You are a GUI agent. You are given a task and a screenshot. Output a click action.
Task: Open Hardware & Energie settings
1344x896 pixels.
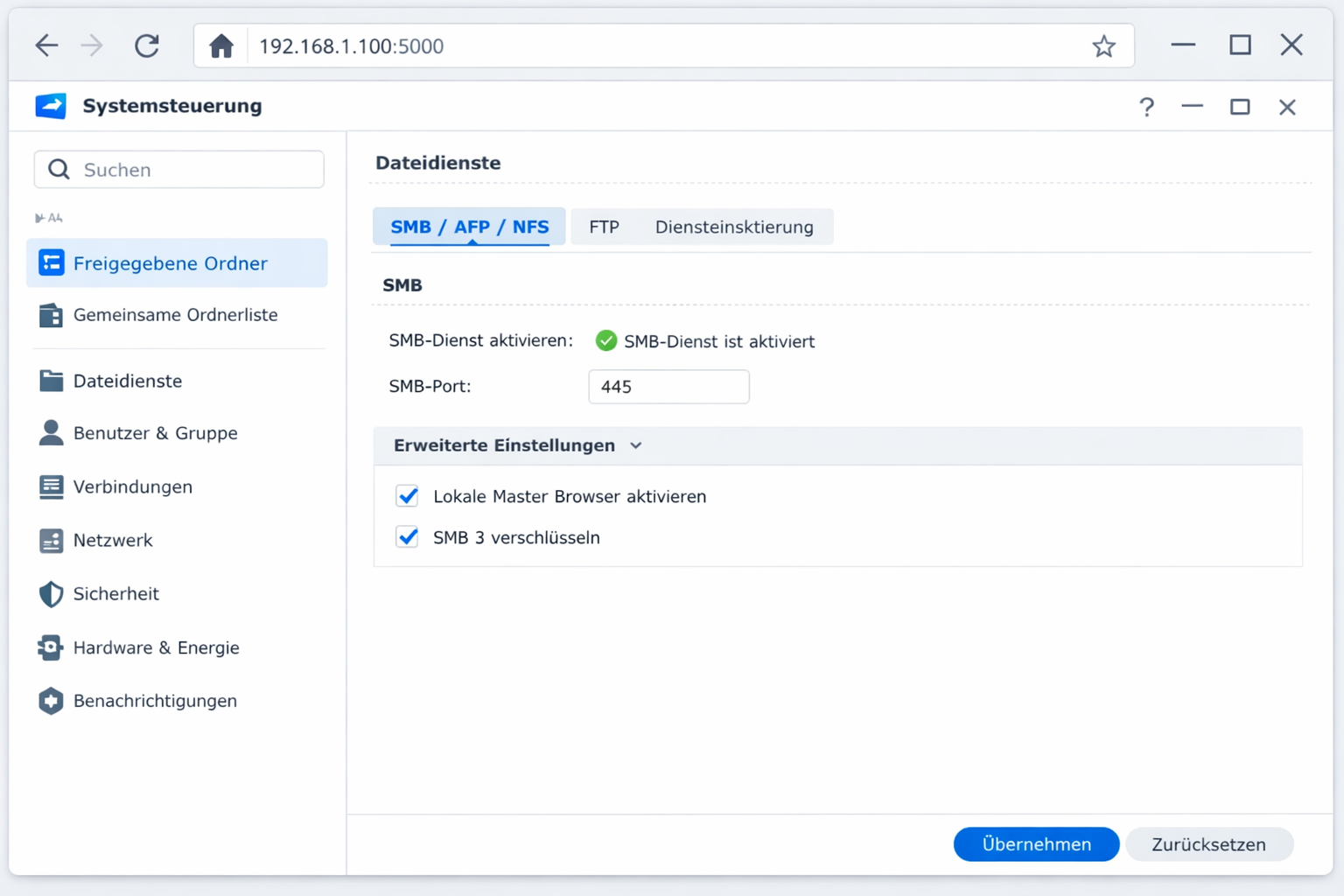click(x=156, y=647)
